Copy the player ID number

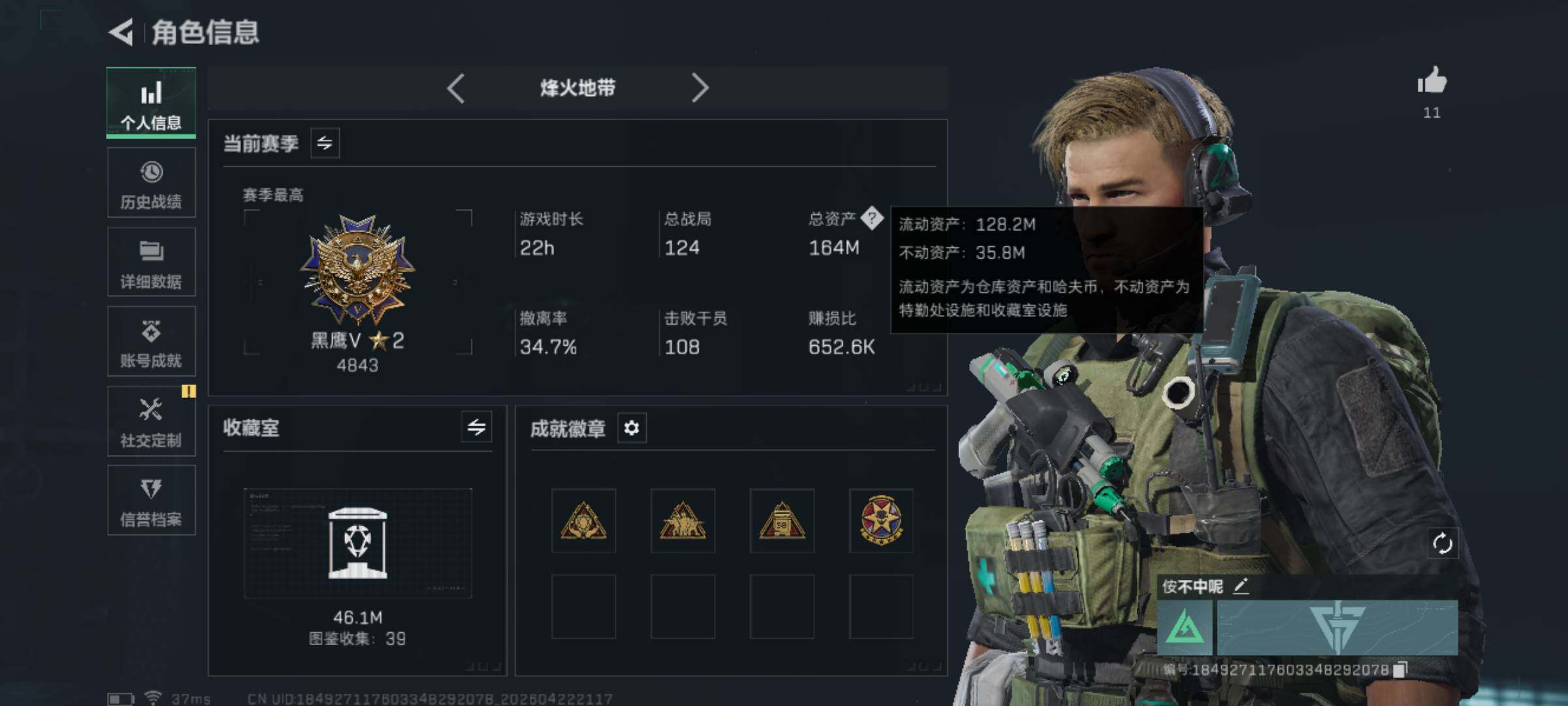[x=1399, y=670]
